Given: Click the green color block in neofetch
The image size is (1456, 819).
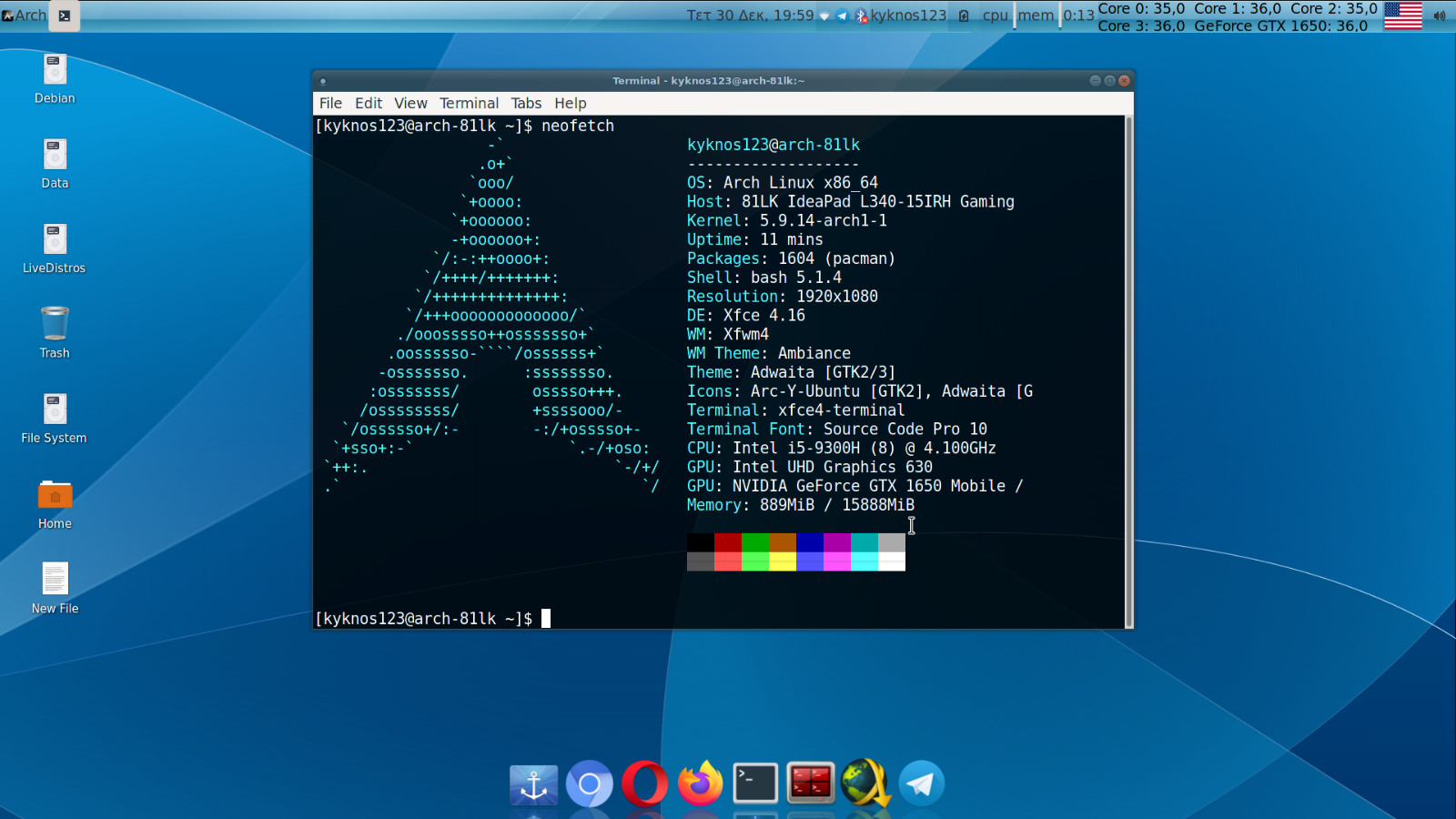Looking at the screenshot, I should tap(755, 542).
